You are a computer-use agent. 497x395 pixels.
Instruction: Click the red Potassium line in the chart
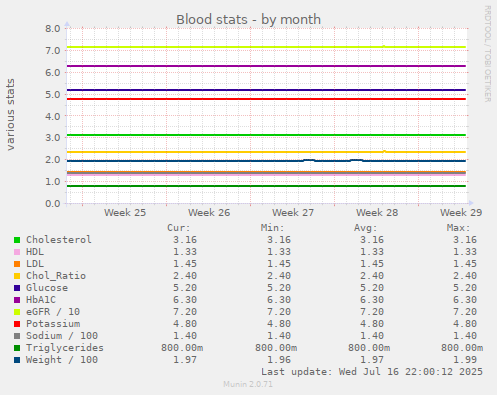point(266,99)
